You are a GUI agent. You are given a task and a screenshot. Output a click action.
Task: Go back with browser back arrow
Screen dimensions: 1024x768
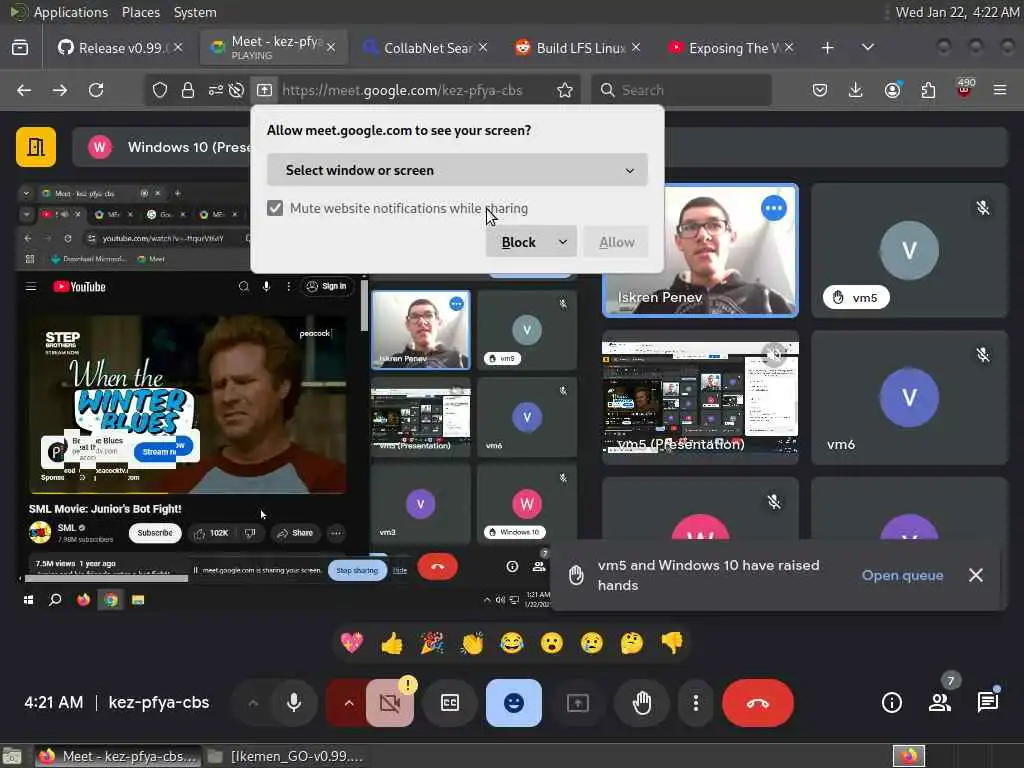(x=24, y=90)
